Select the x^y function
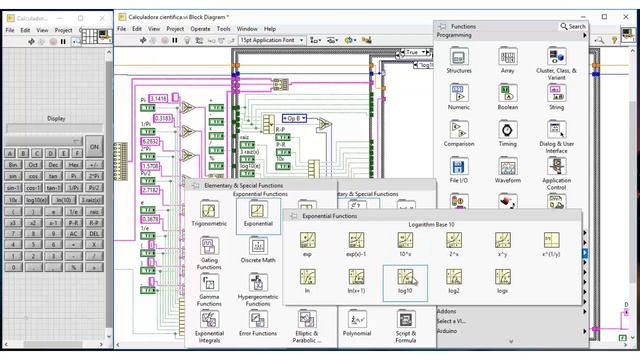The width and height of the screenshot is (640, 360). pos(502,244)
